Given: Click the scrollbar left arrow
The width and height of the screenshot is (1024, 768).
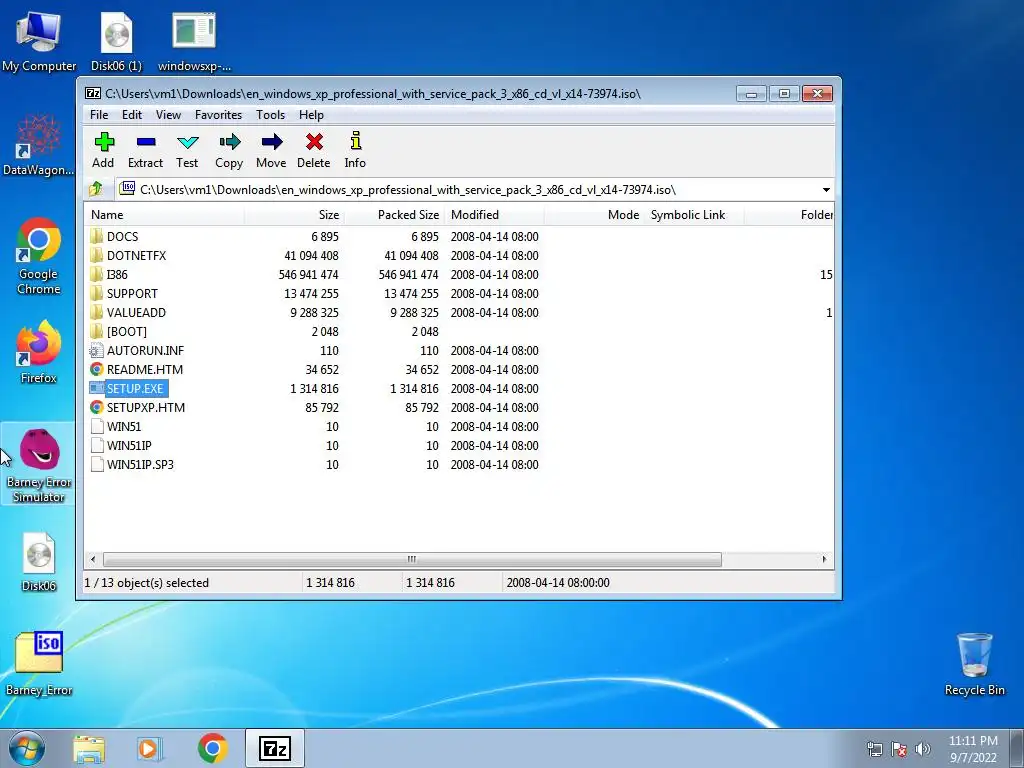Looking at the screenshot, I should 93,560.
